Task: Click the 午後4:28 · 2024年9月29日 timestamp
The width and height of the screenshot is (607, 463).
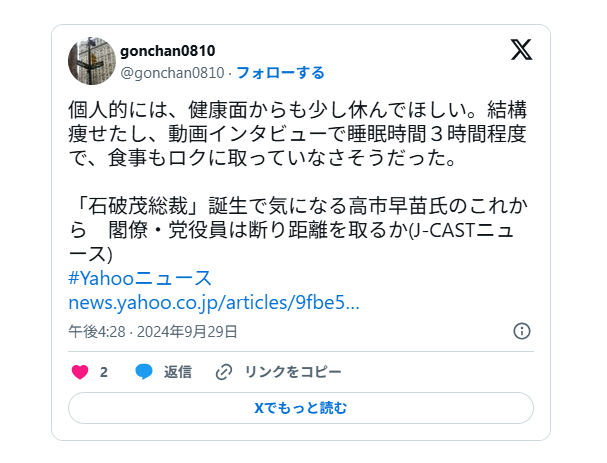Action: coord(153,332)
